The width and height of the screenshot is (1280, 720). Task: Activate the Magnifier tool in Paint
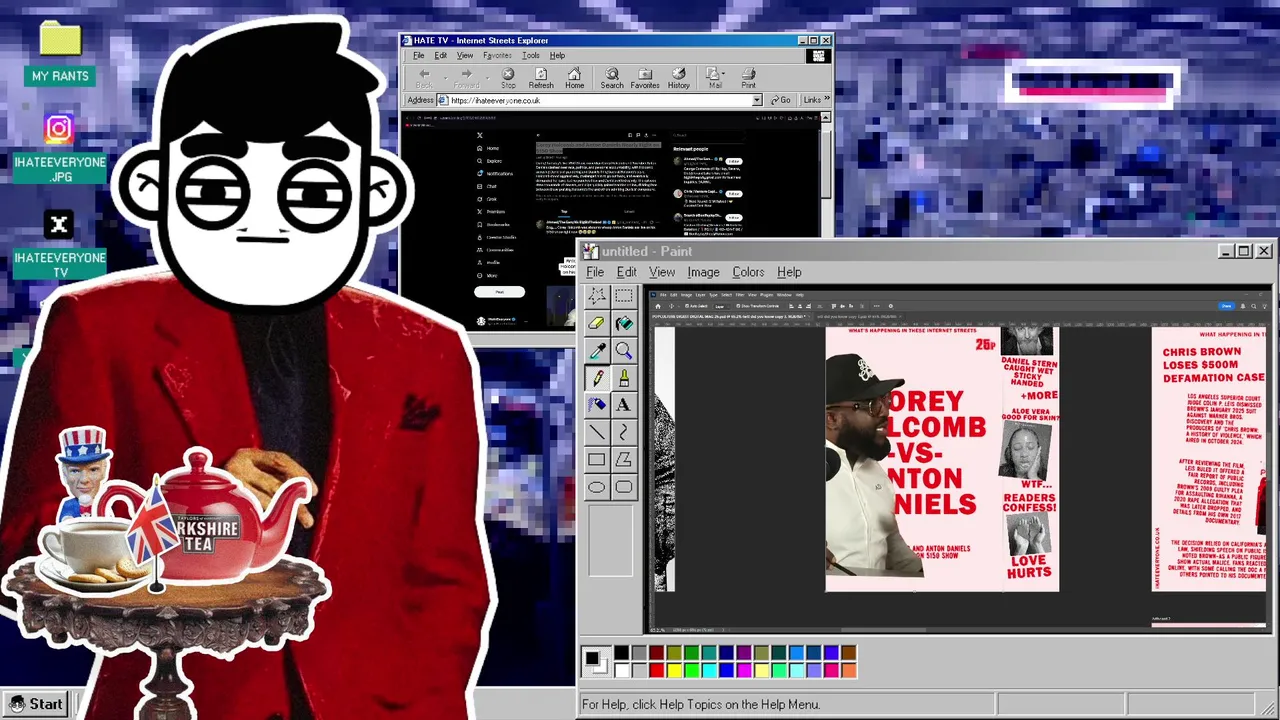point(623,350)
